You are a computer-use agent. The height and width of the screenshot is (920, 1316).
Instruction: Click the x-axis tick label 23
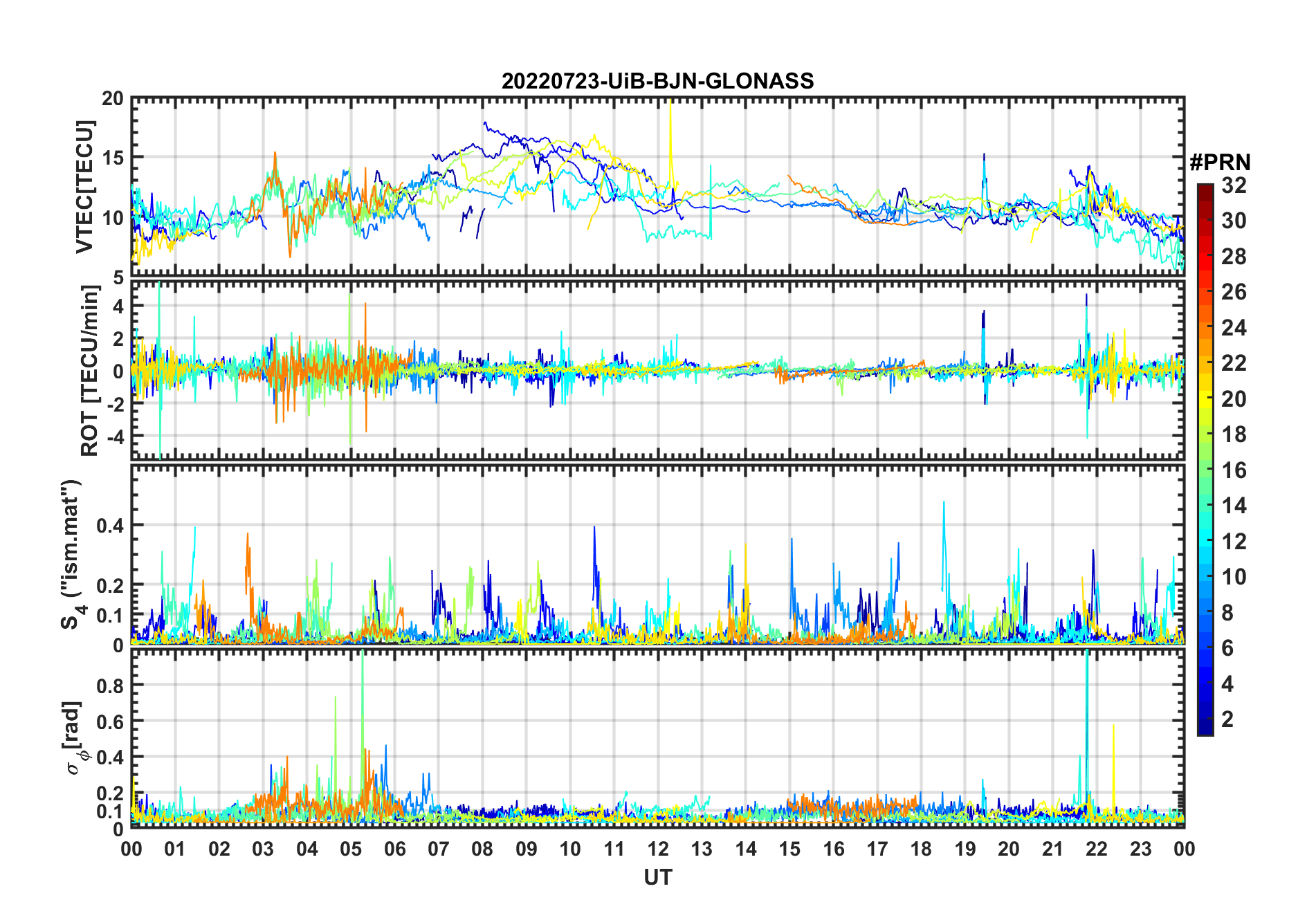(1140, 849)
